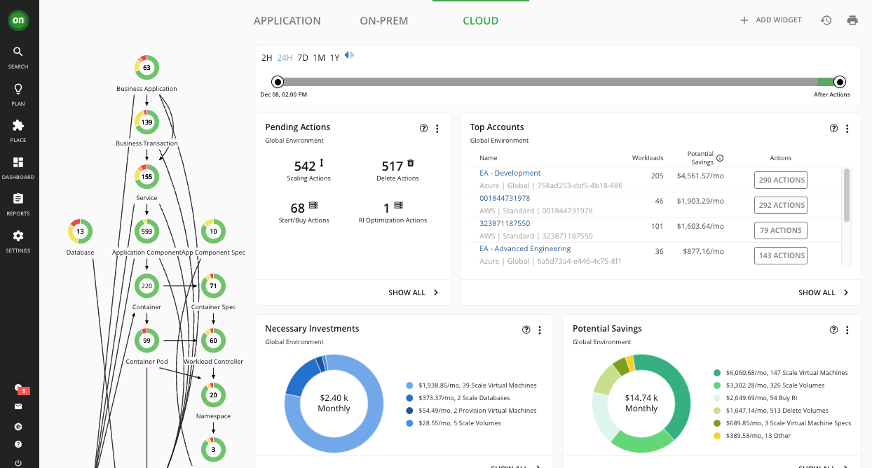Viewport: 872px width, 468px height.
Task: Select Workload Controller node (60)
Action: tap(213, 340)
